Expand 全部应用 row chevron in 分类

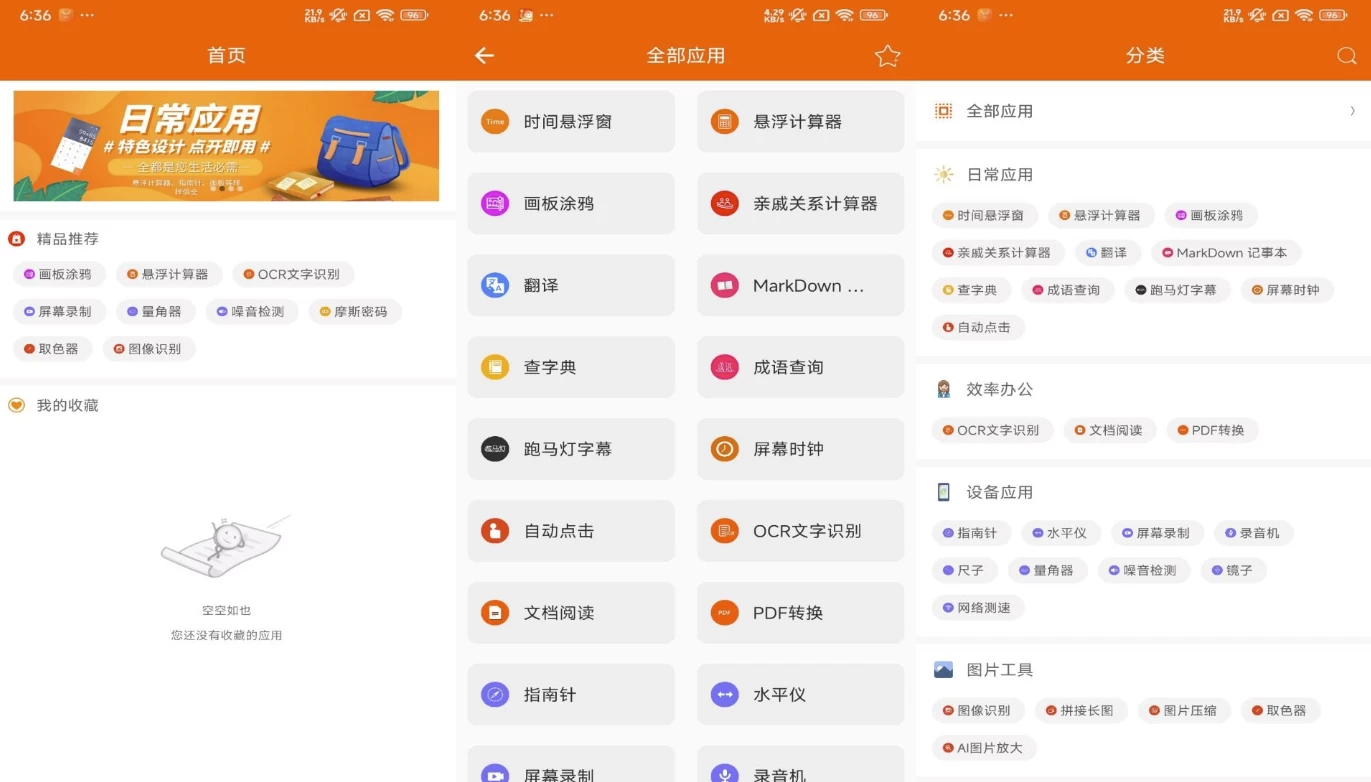click(1352, 111)
